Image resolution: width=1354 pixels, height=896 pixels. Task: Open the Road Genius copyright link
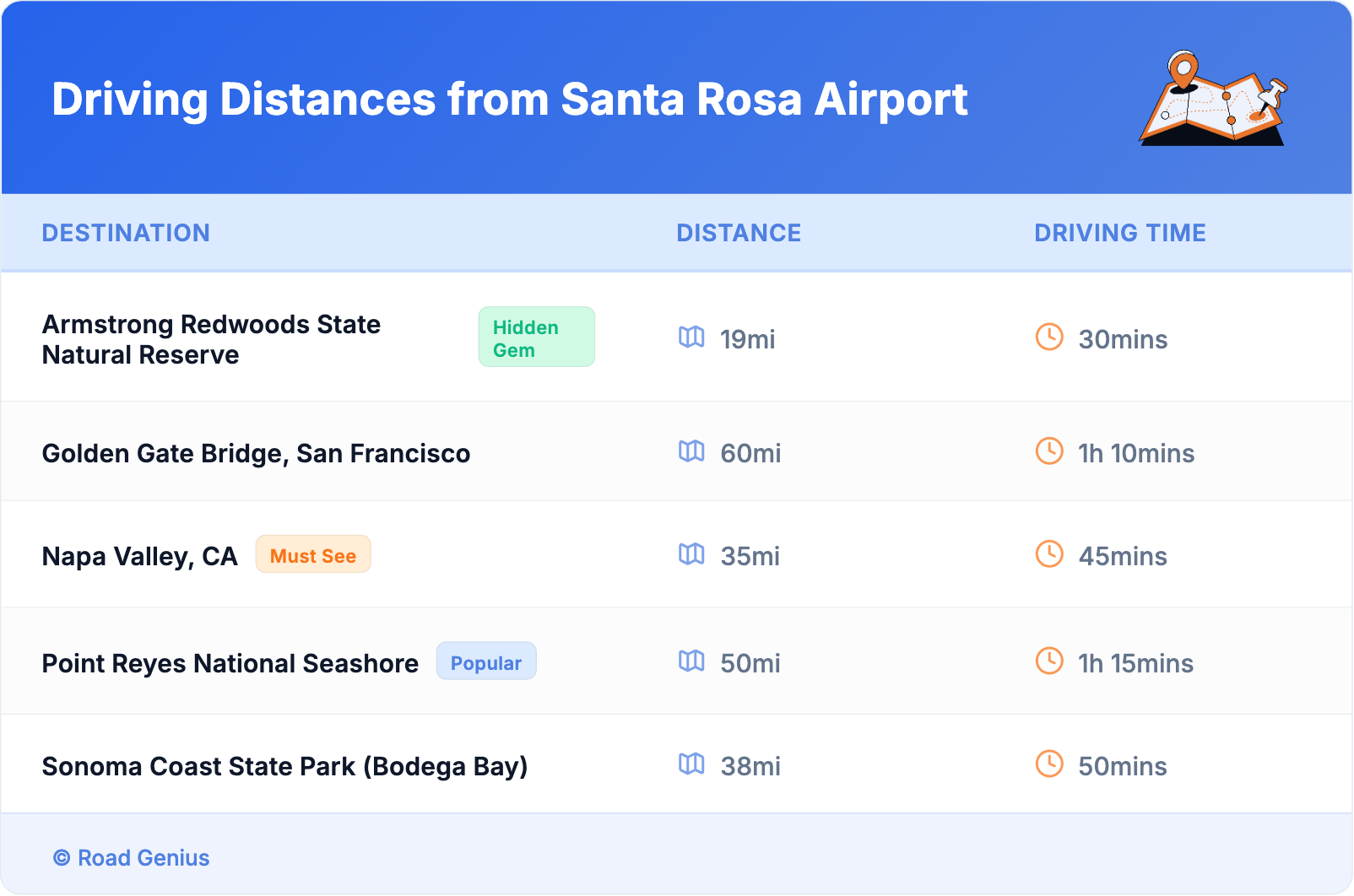point(132,858)
